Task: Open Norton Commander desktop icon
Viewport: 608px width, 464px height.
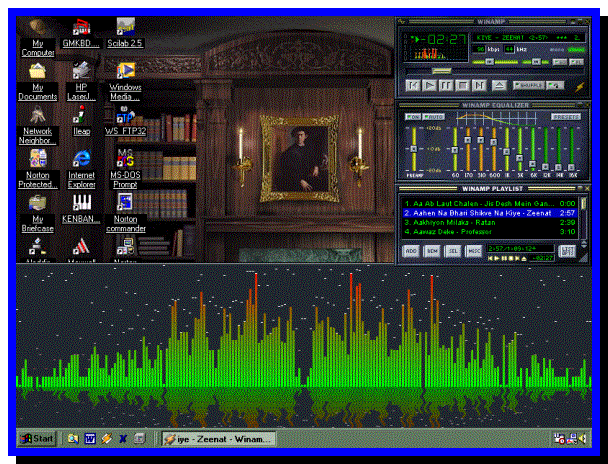Action: (126, 213)
